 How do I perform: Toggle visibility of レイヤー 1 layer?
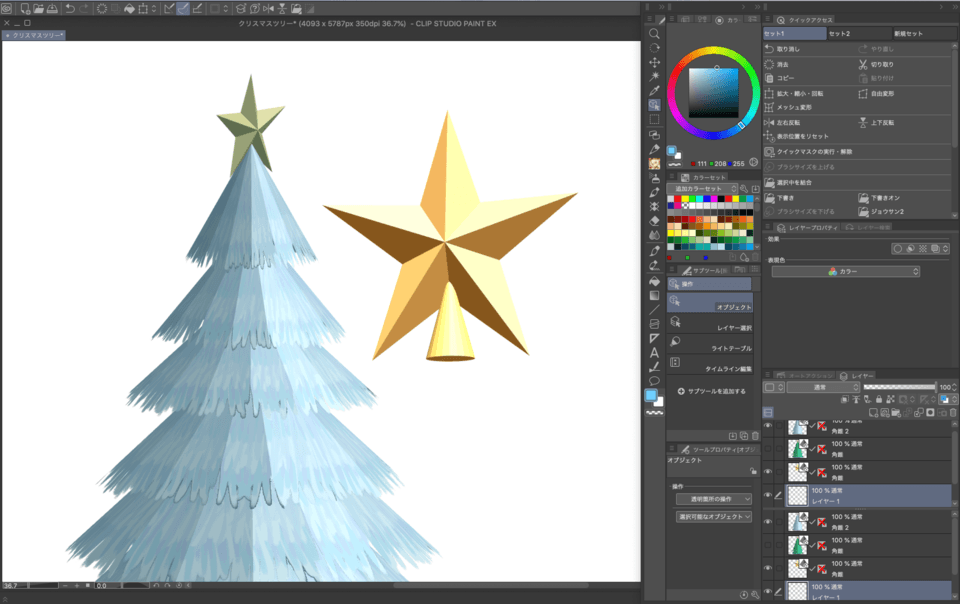coord(768,495)
